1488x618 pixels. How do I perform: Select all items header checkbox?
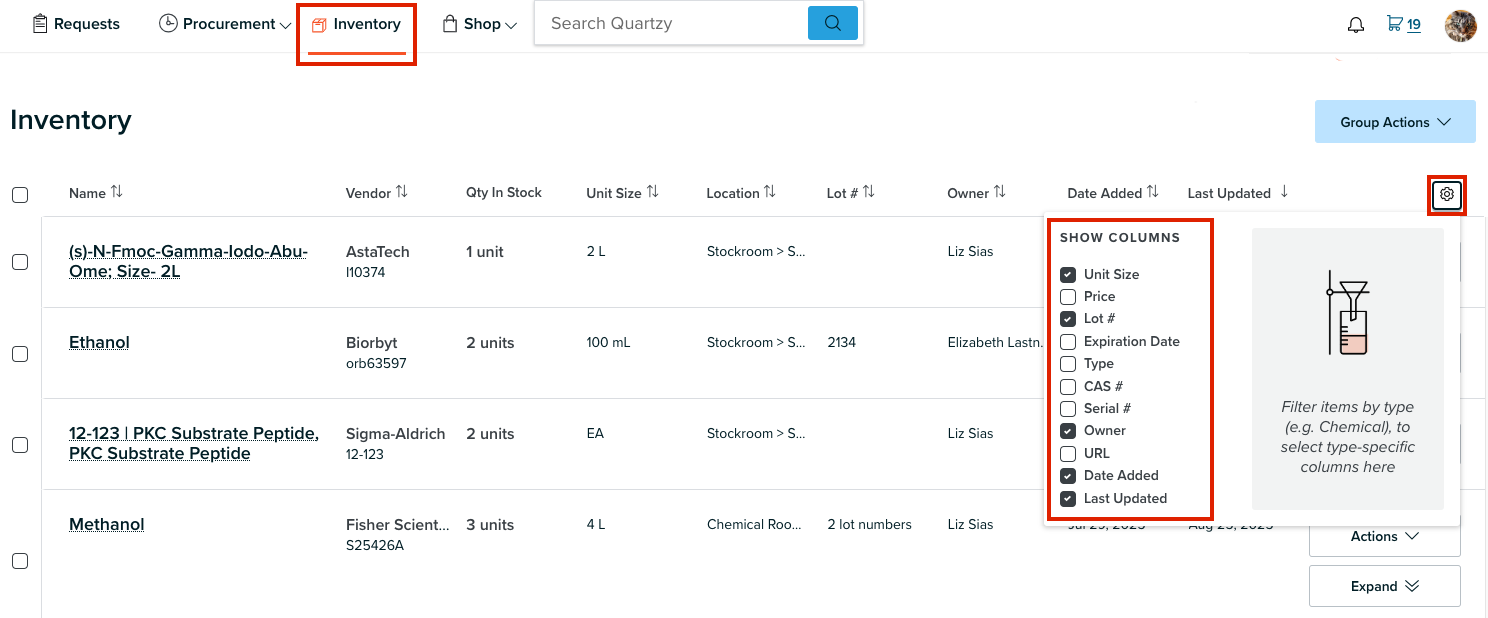click(x=20, y=195)
